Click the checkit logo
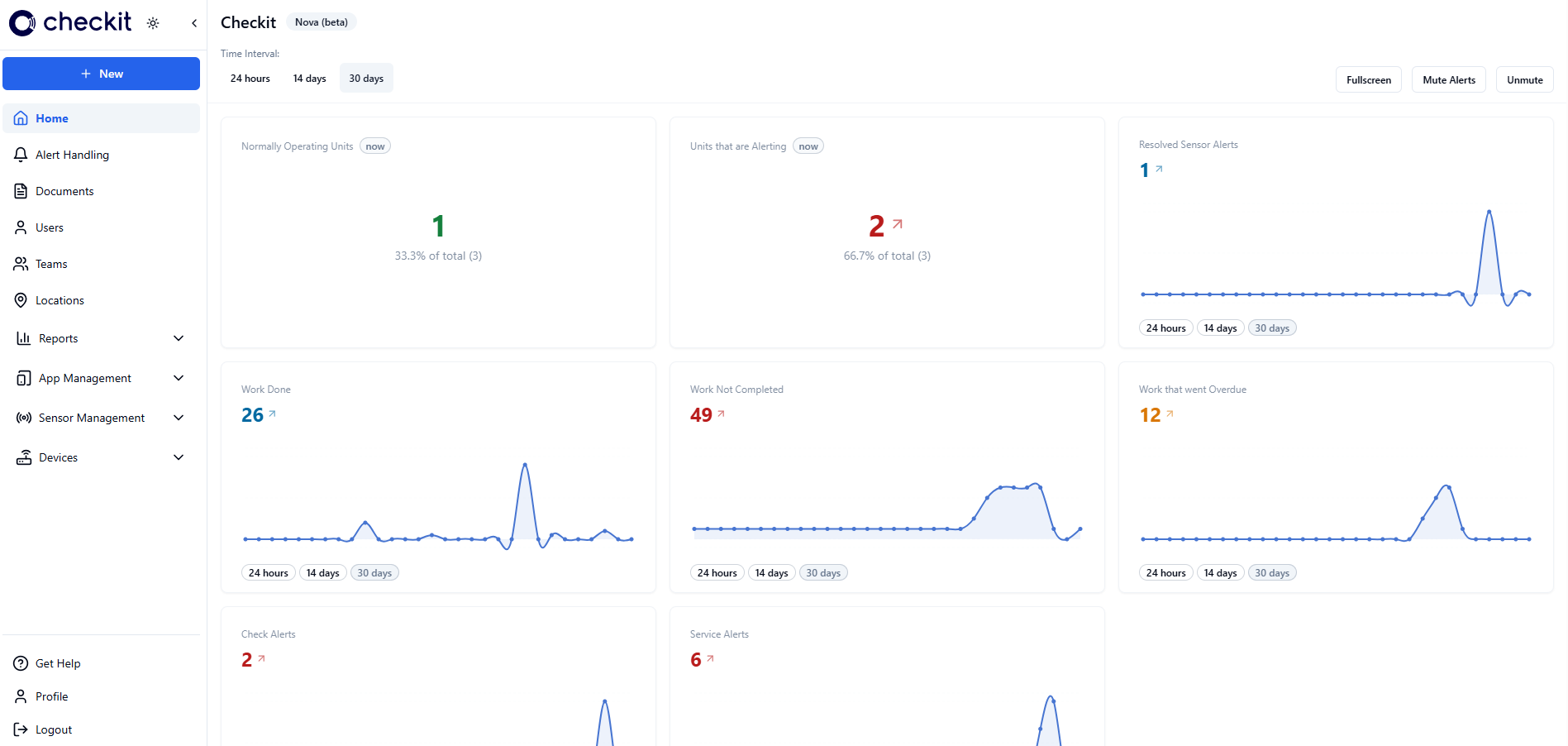Screen dimensions: 1568x746 70,22
